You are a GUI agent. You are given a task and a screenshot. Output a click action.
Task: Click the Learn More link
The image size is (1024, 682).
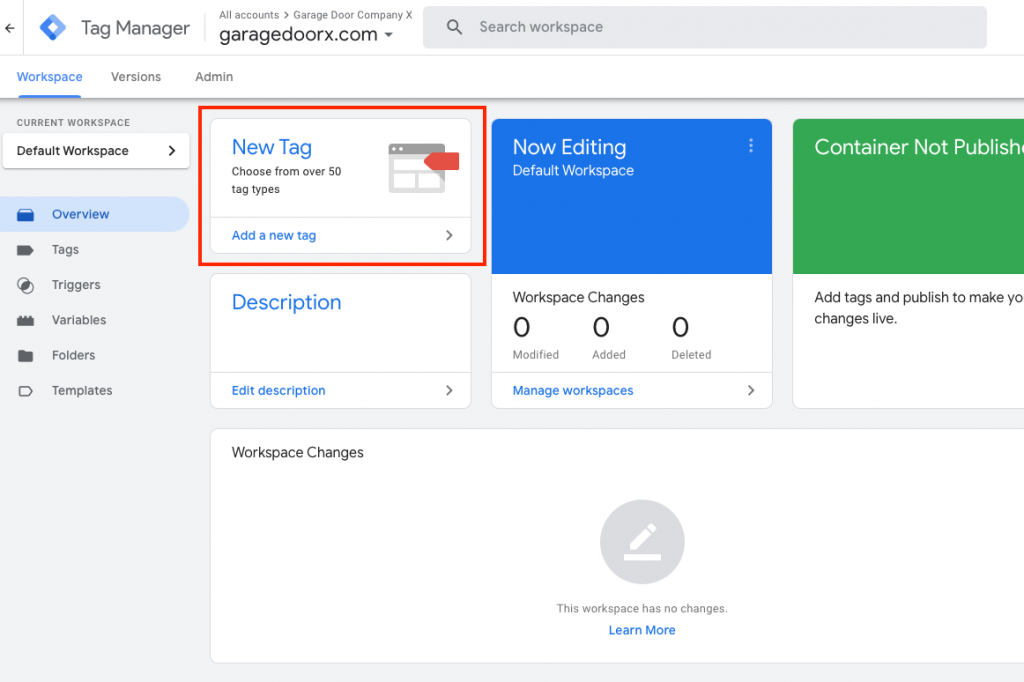click(x=642, y=630)
